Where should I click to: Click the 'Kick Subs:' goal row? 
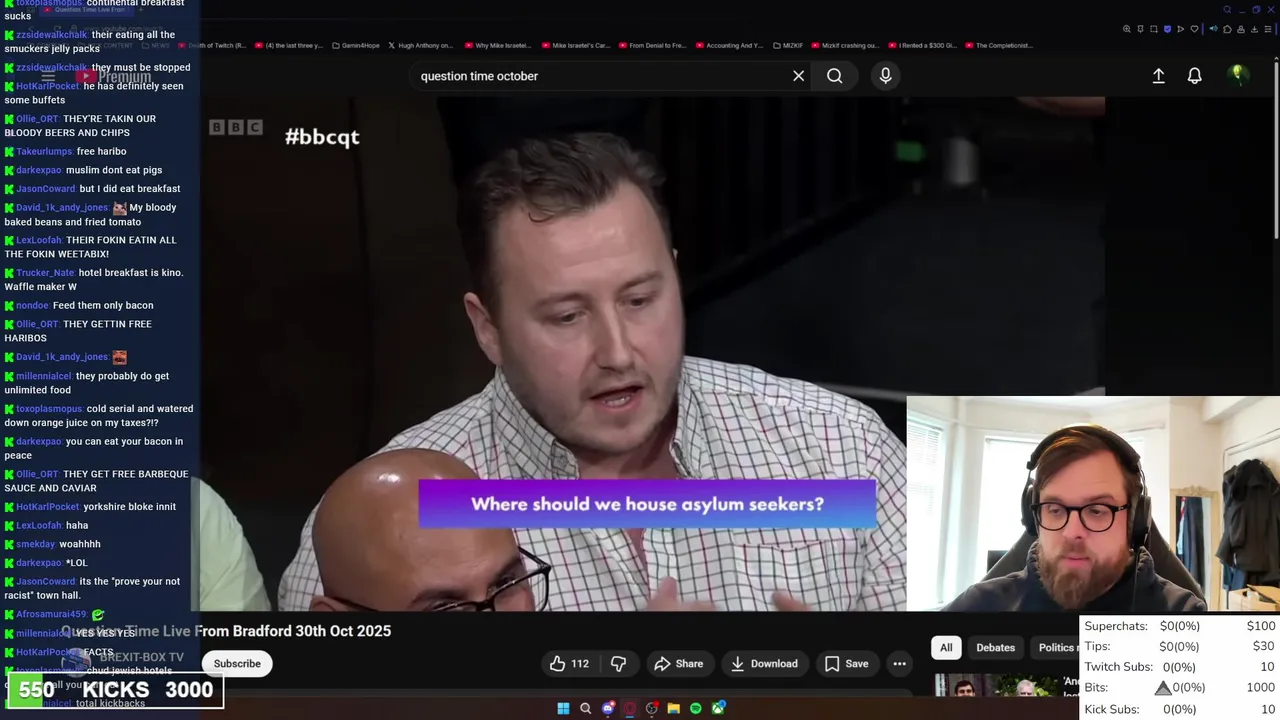tap(1180, 709)
